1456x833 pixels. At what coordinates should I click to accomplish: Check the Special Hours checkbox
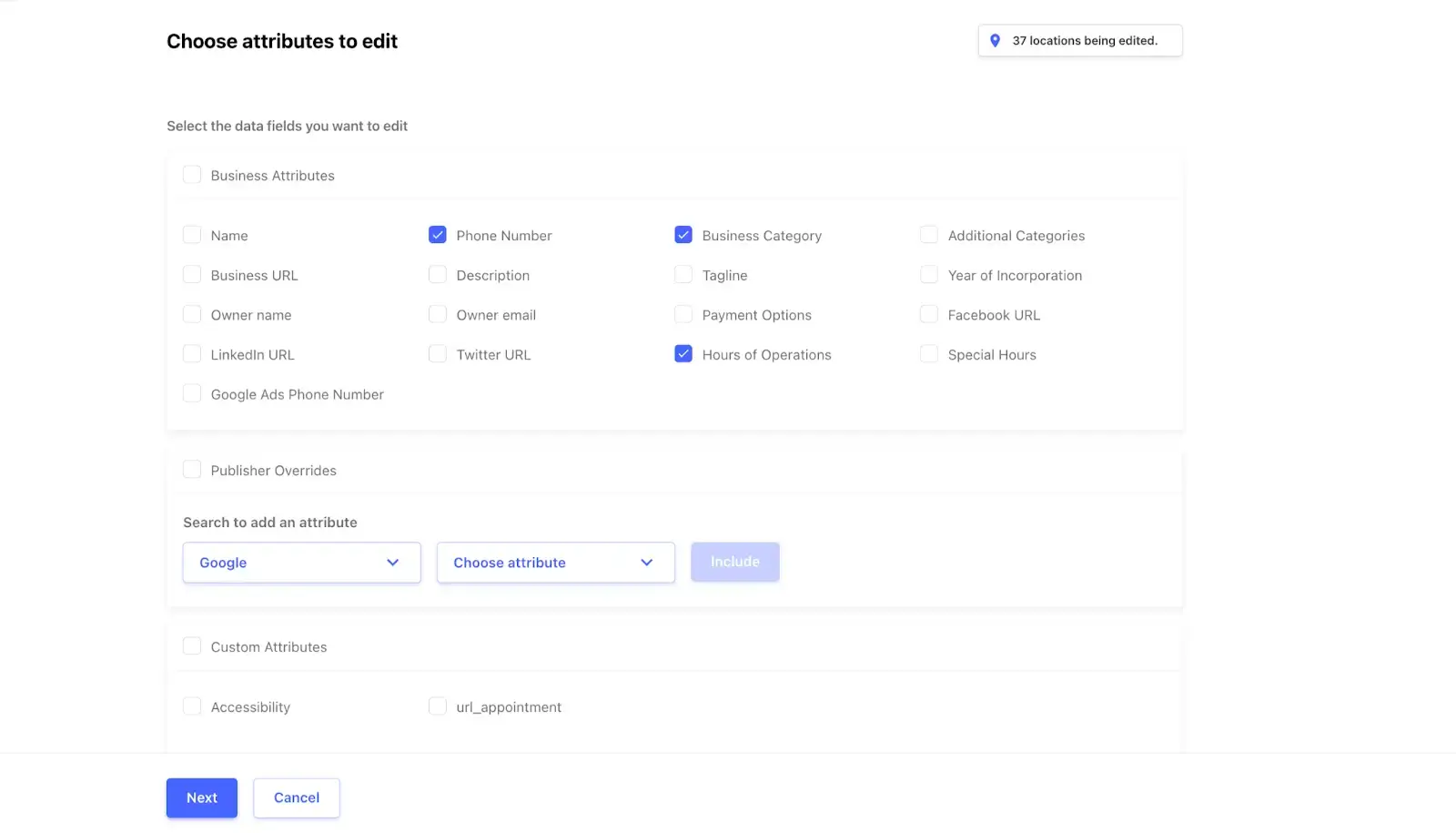coord(929,354)
